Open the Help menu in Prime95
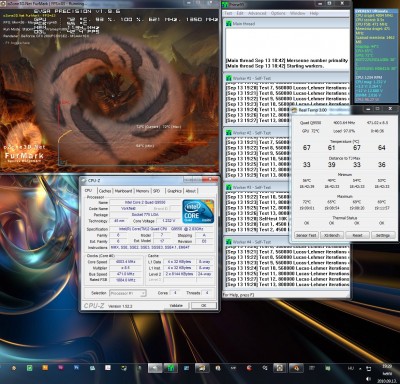The width and height of the screenshot is (400, 384). pos(314,13)
